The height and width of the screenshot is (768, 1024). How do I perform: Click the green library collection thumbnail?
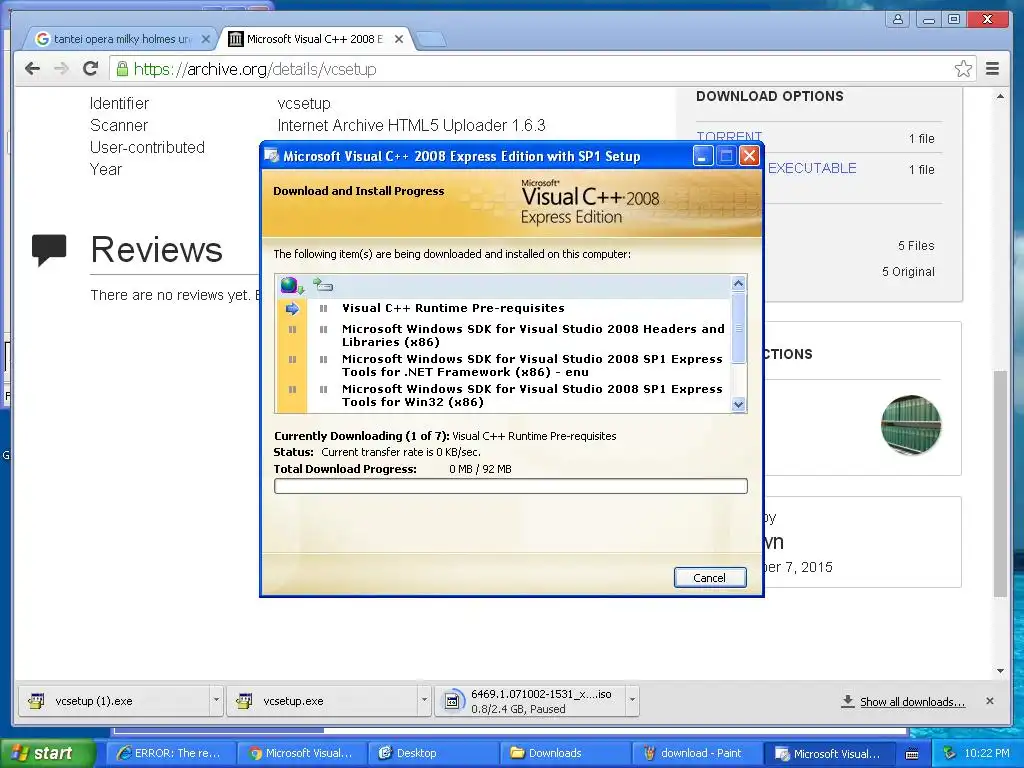[911, 425]
